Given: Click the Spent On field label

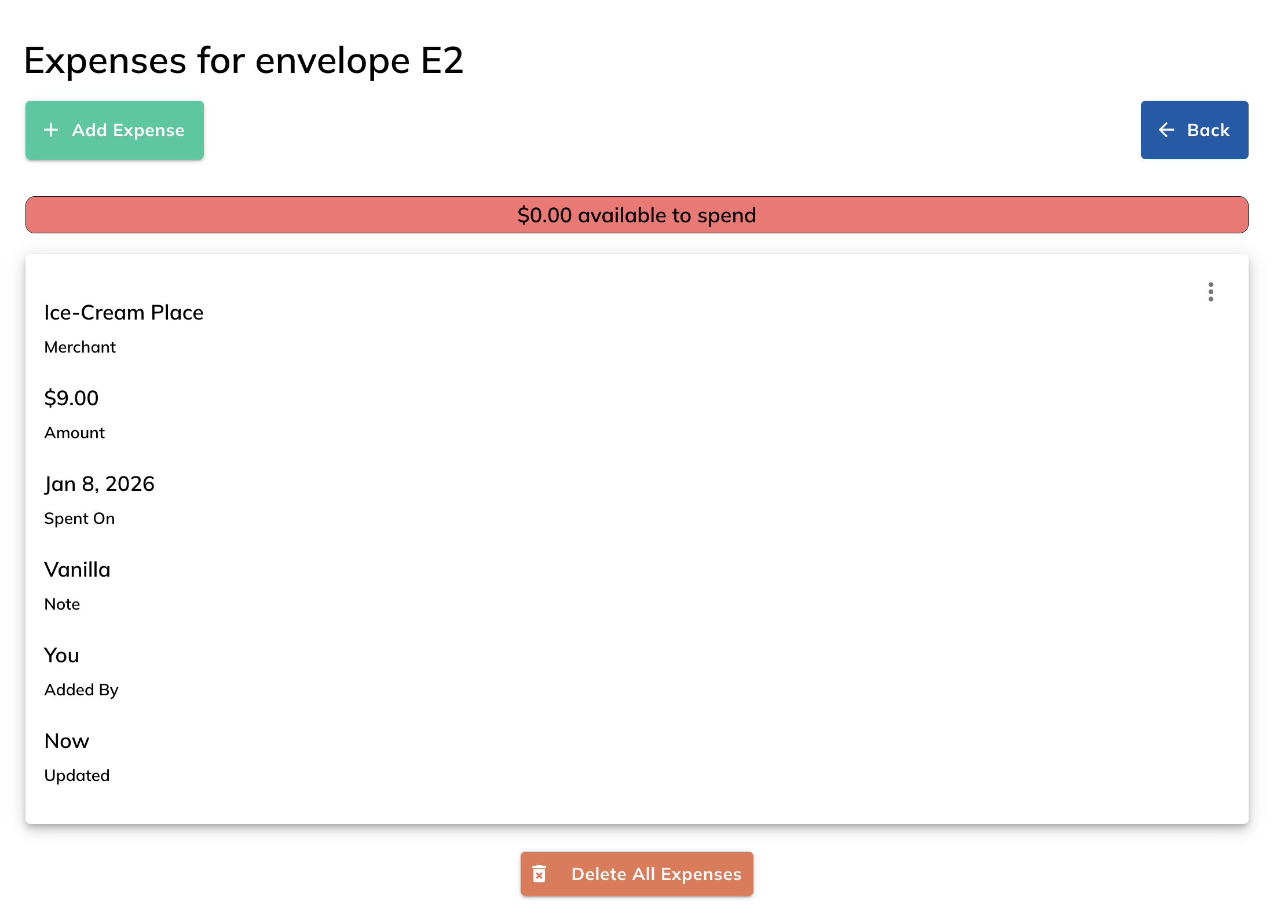Looking at the screenshot, I should (79, 518).
